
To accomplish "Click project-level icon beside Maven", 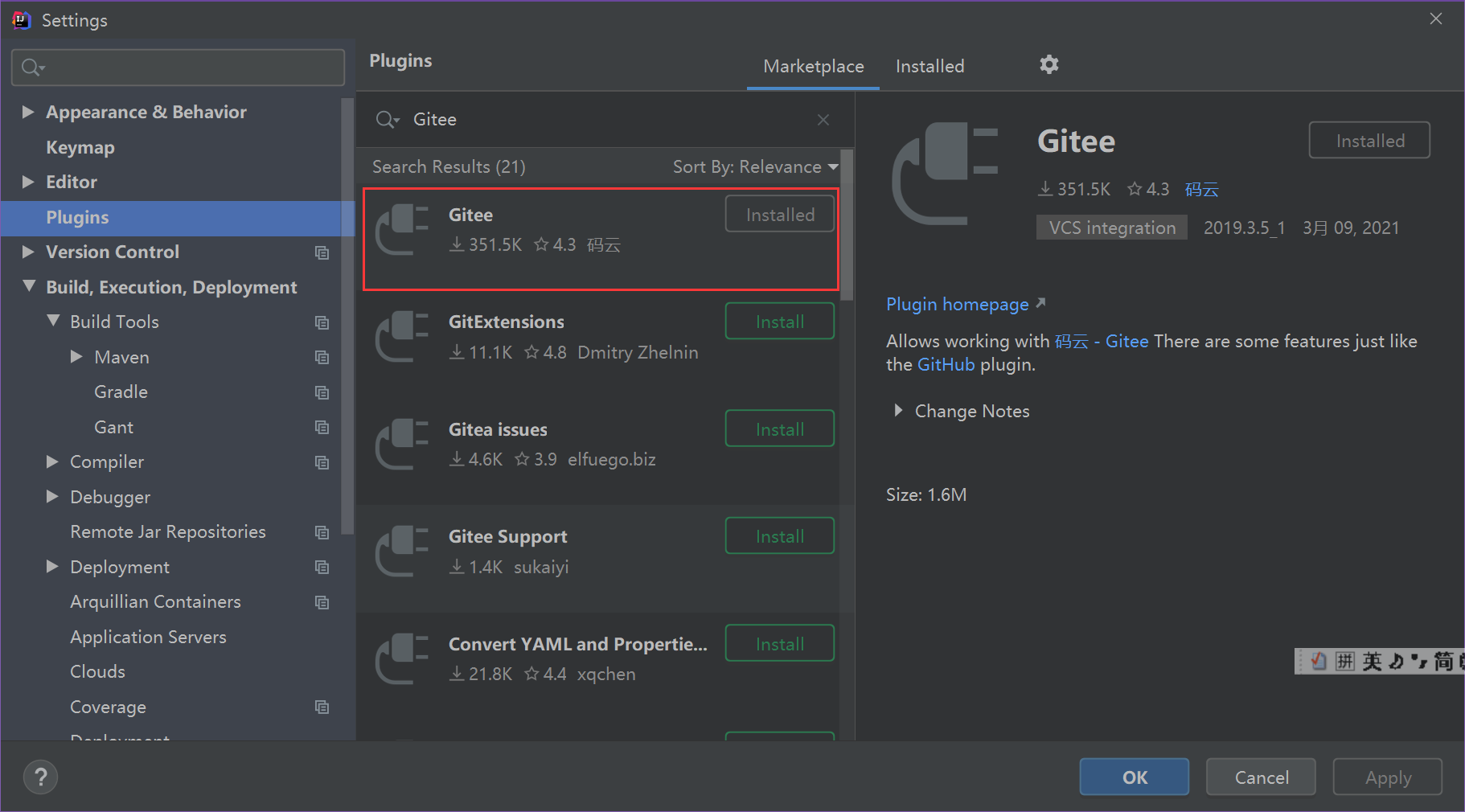I will [322, 357].
